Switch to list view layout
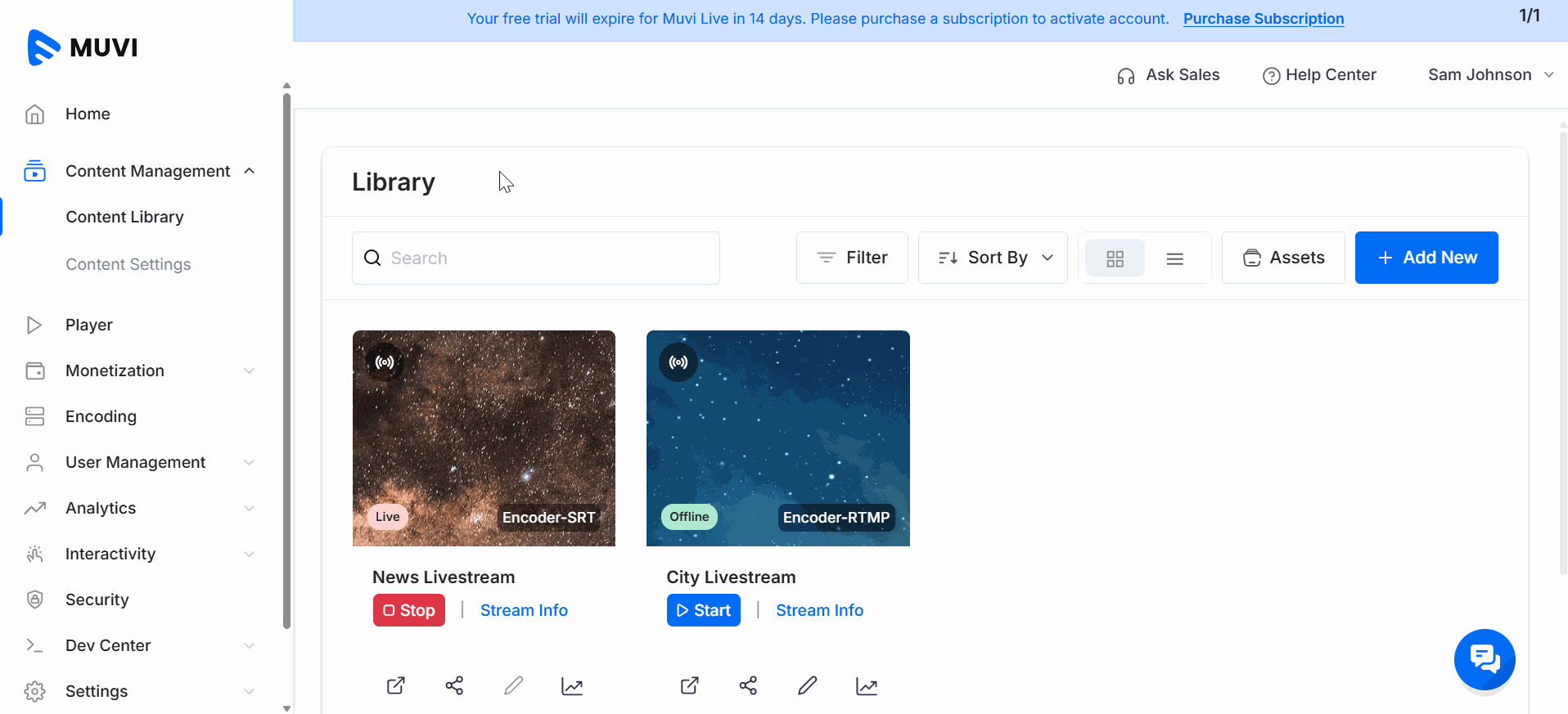 (x=1174, y=258)
